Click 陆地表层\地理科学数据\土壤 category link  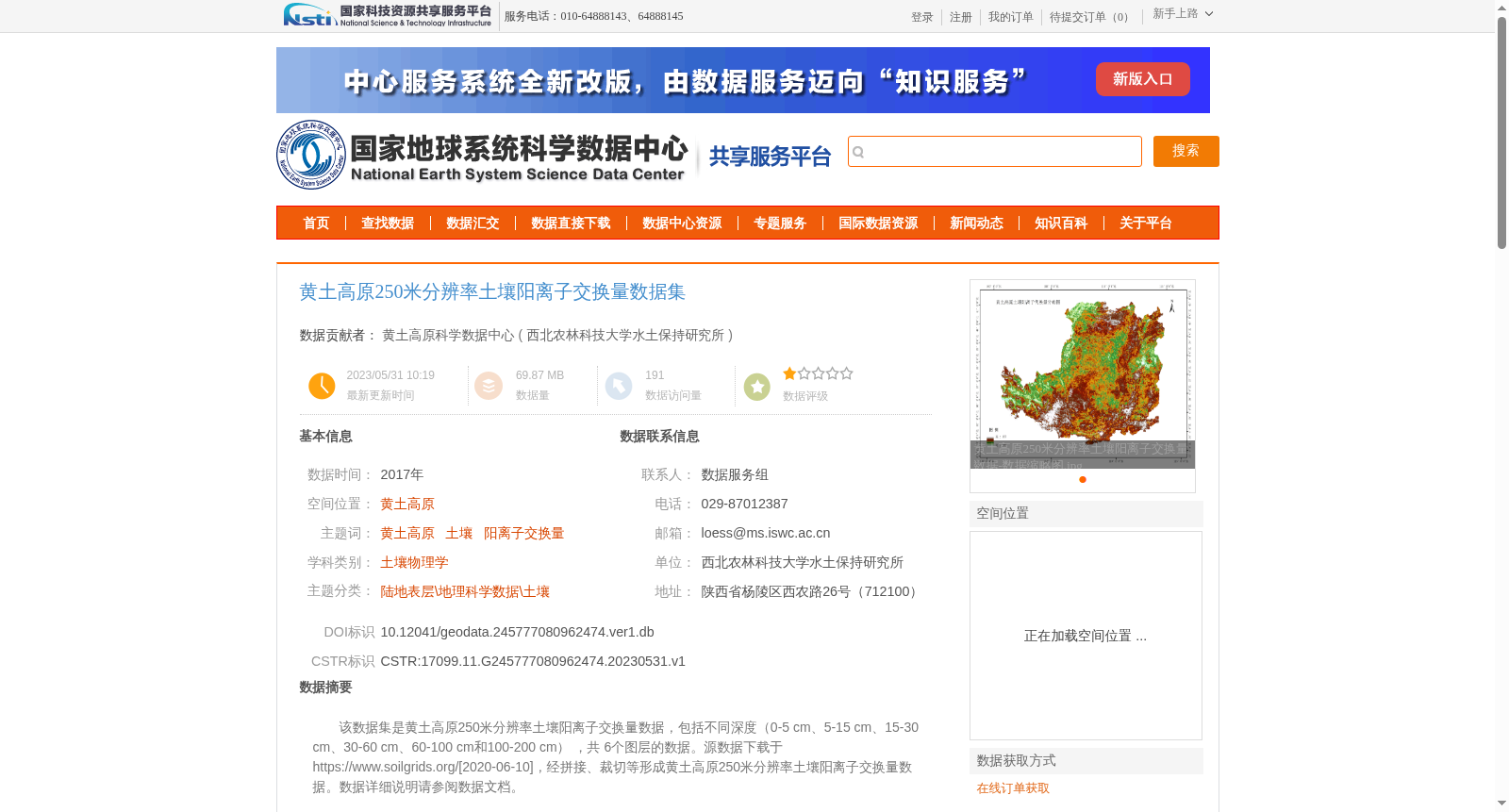click(x=465, y=592)
